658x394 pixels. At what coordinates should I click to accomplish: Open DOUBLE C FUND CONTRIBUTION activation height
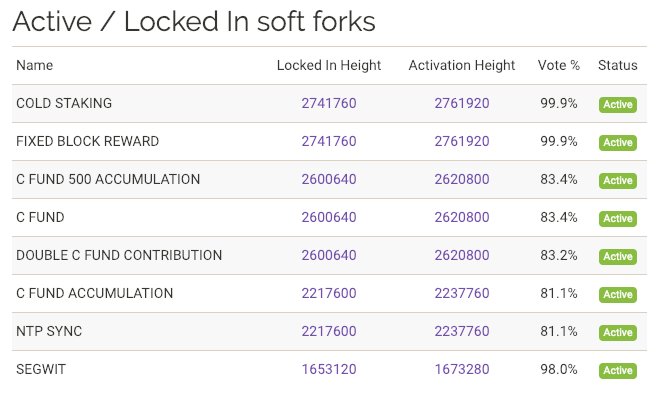click(x=462, y=255)
